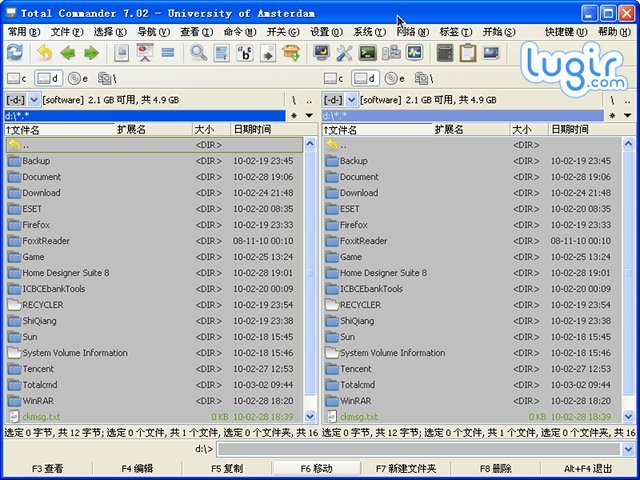Select Home Designer Suite 8 in right panel

(472, 273)
